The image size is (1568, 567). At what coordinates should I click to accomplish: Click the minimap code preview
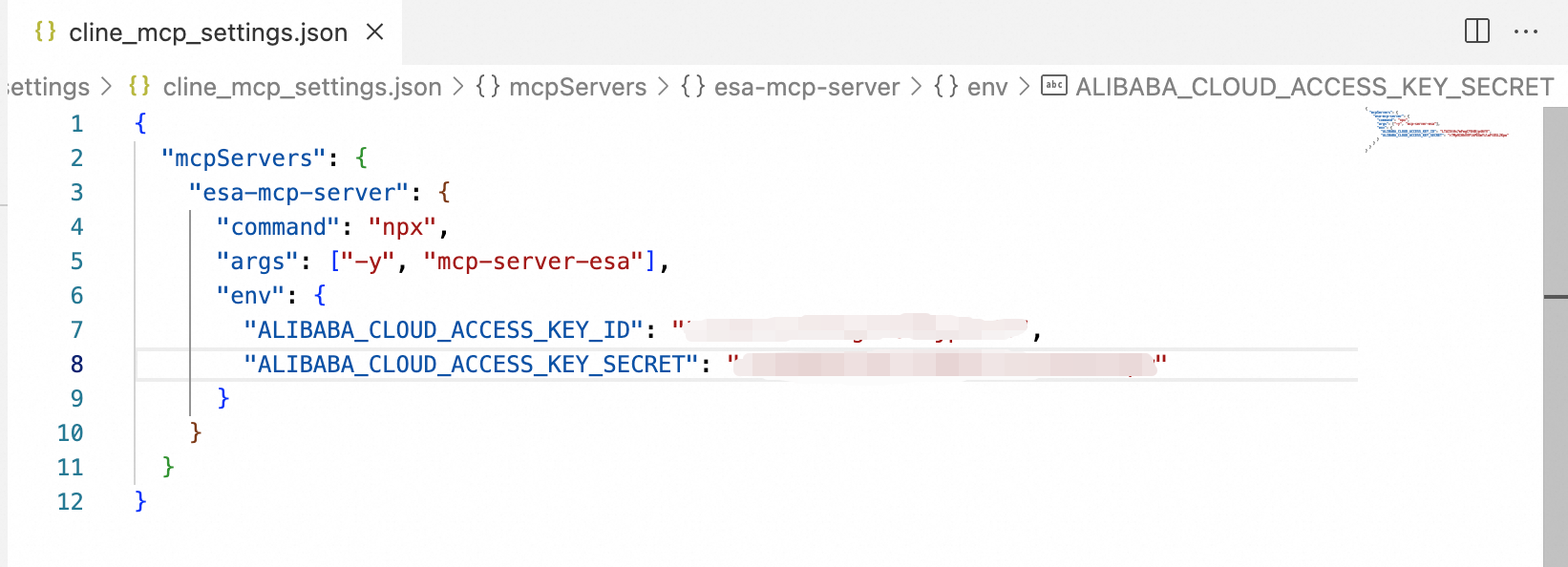[1437, 129]
